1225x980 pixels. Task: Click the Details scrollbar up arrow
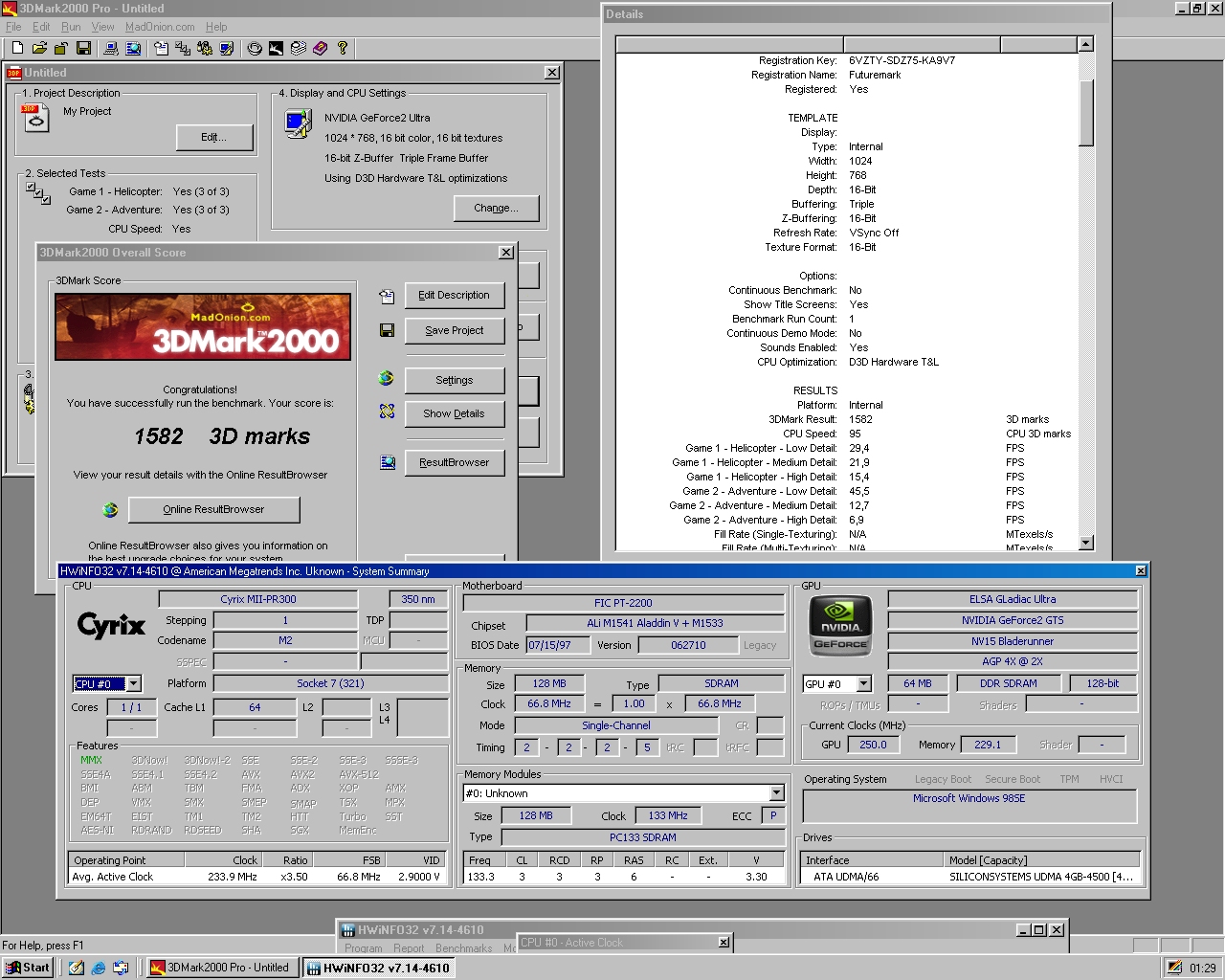[x=1085, y=44]
